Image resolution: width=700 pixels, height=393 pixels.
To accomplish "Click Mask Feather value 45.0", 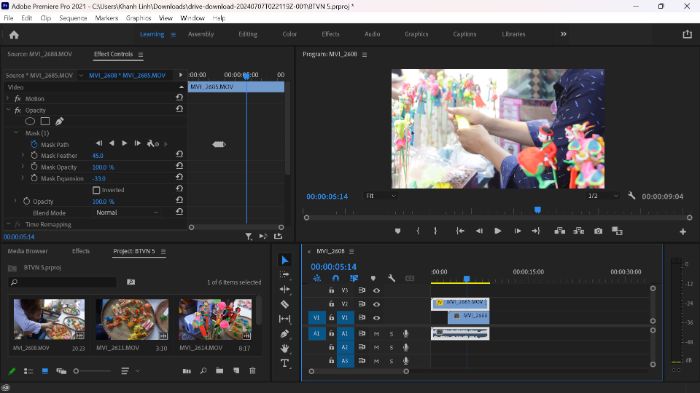I will point(98,155).
